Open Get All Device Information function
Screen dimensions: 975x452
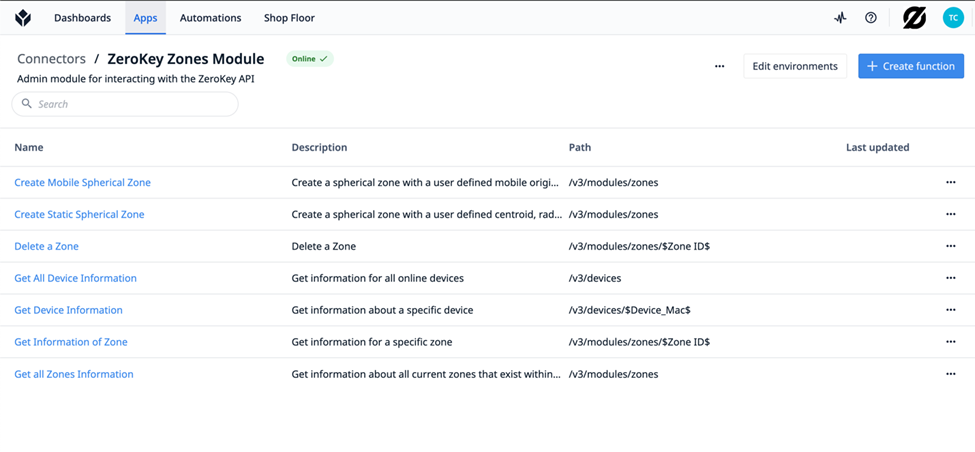pyautogui.click(x=75, y=278)
